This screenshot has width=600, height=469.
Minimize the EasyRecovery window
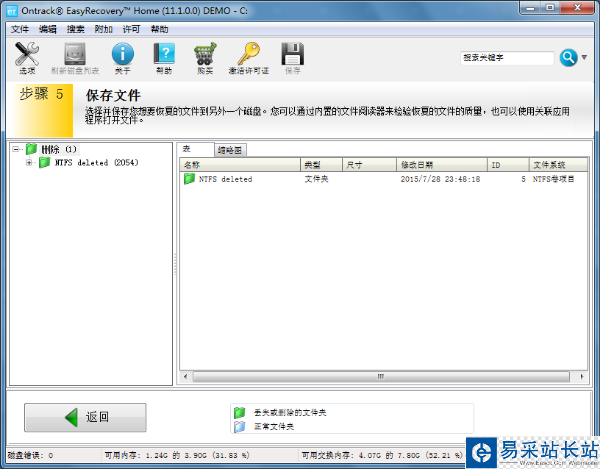click(x=530, y=8)
